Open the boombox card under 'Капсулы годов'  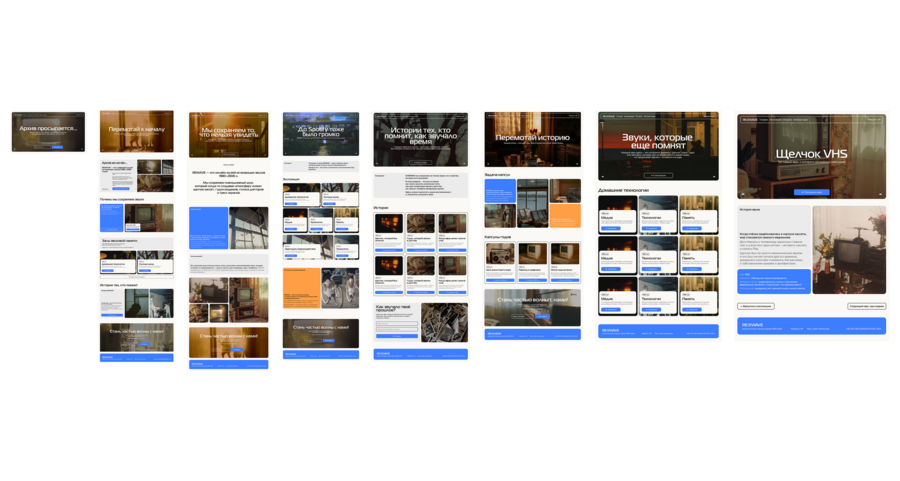point(500,262)
